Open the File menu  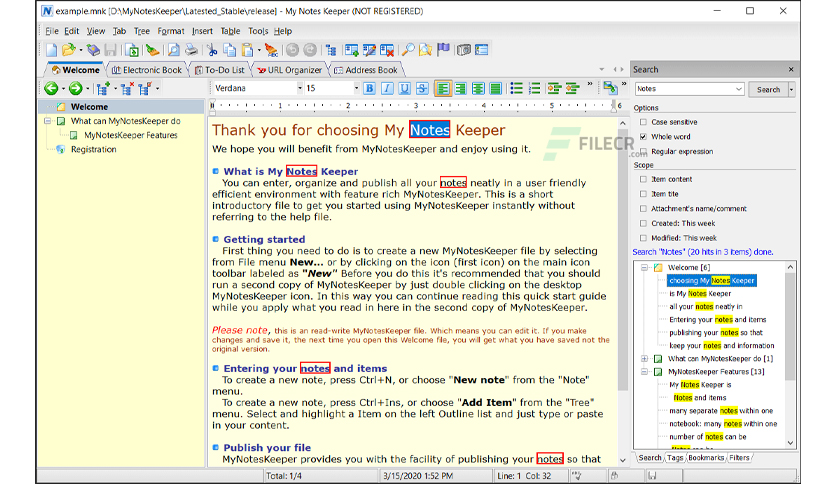click(x=52, y=31)
